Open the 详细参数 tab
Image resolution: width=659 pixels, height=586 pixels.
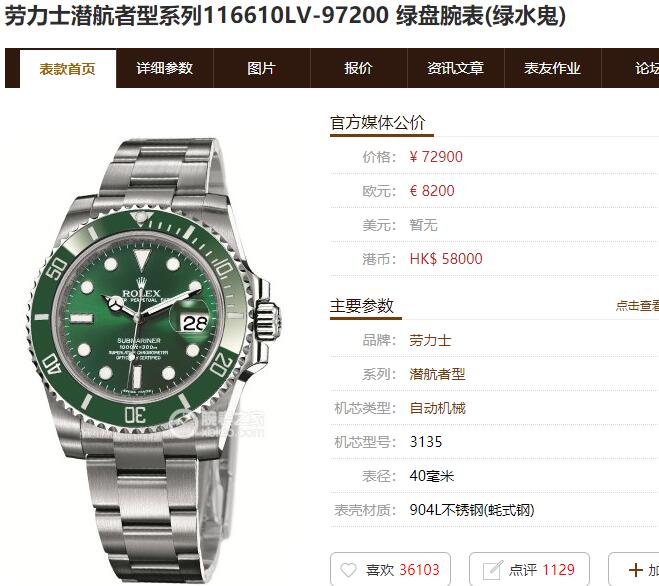click(165, 68)
